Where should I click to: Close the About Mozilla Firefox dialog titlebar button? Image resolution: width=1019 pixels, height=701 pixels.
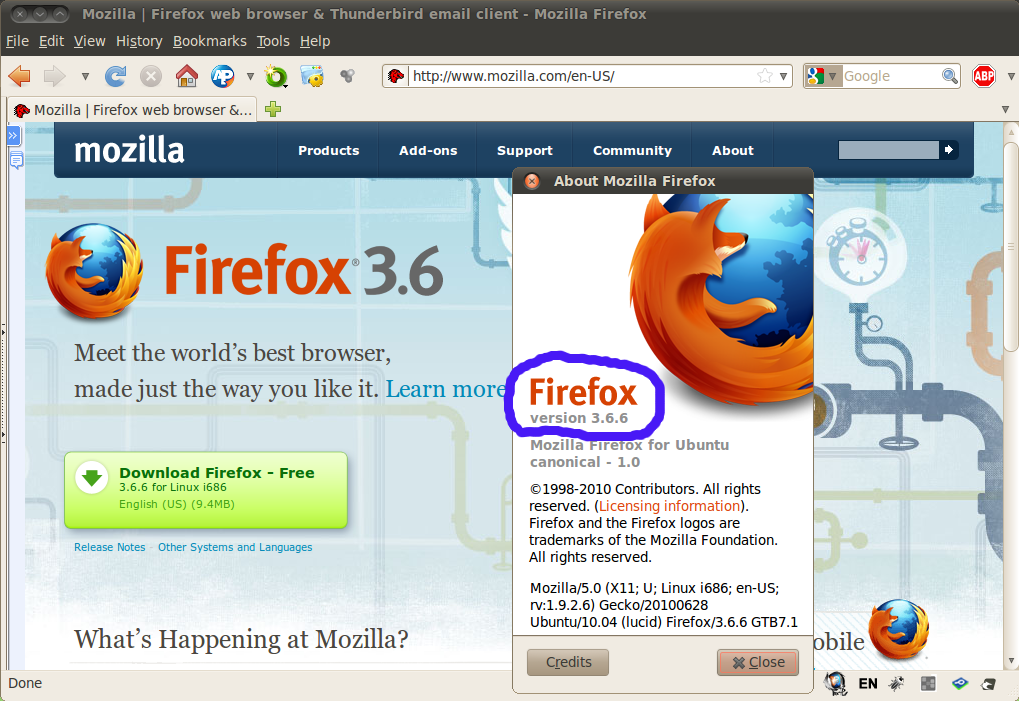532,181
